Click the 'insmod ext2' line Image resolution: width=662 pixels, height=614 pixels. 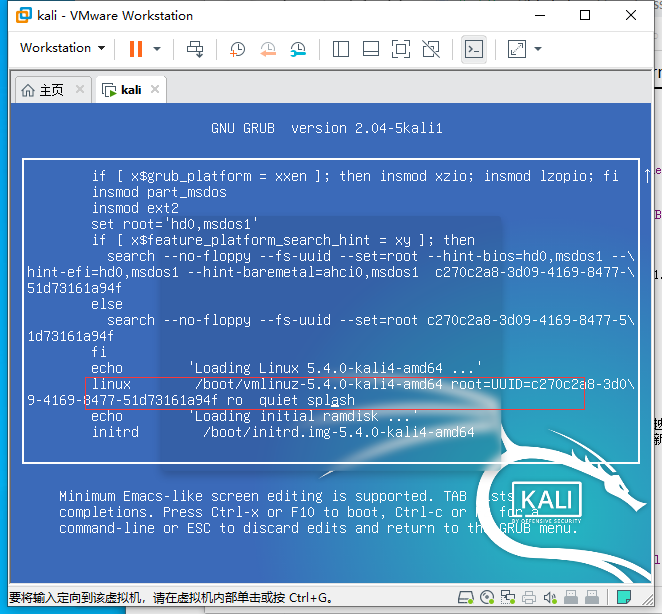pyautogui.click(x=135, y=208)
